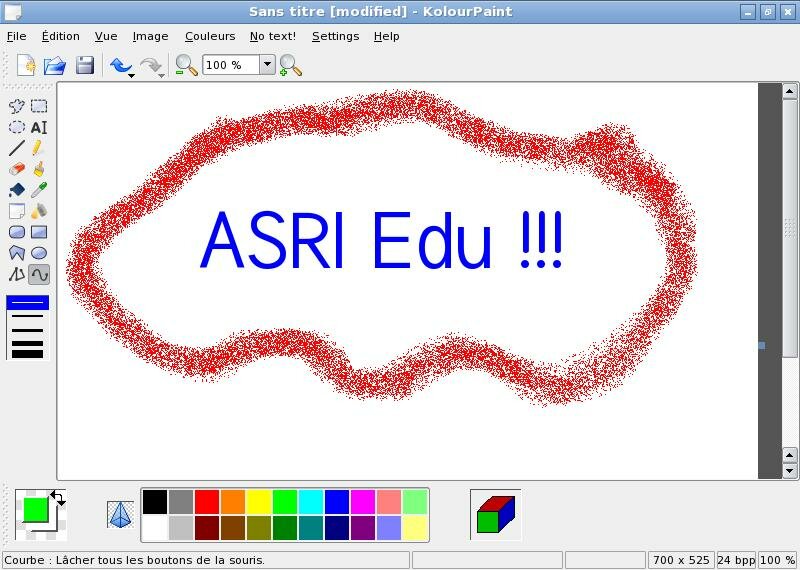
Task: Click the canvas right-edge resize handle
Action: pos(762,345)
